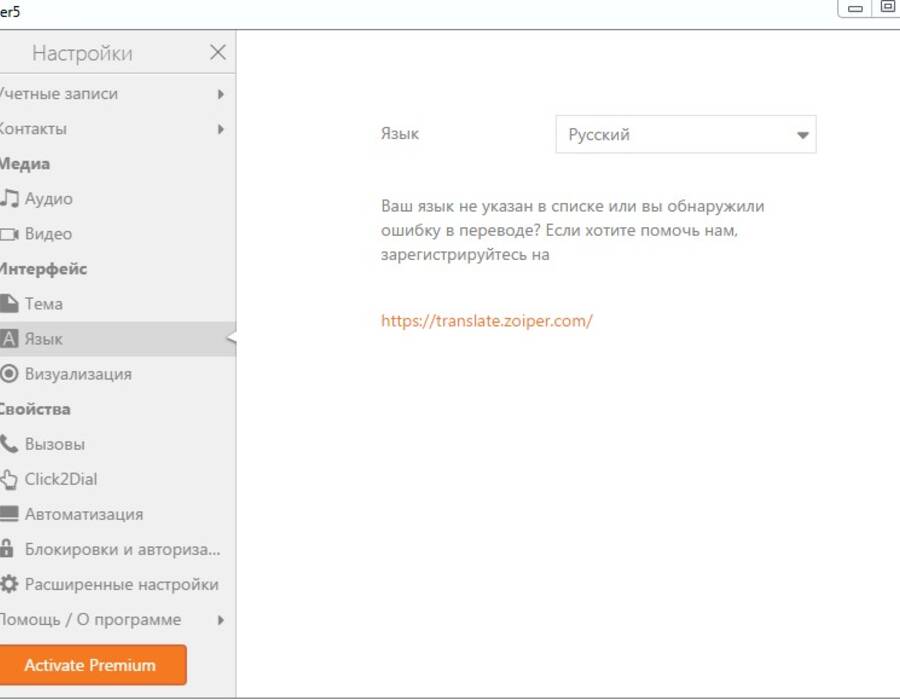Select the Визуализация menu item
Image resolution: width=900 pixels, height=700 pixels.
pos(118,374)
